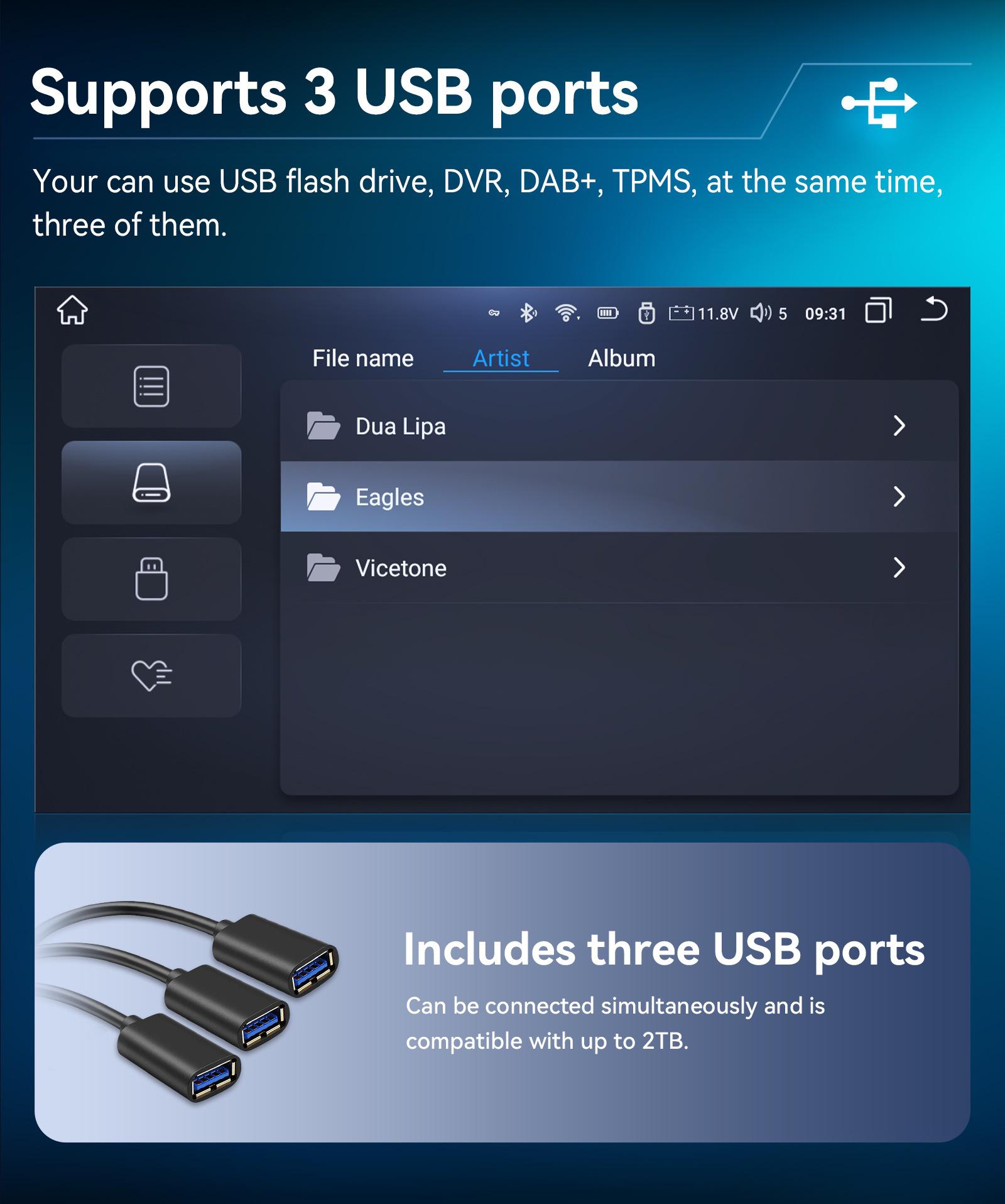Viewport: 1005px width, 1204px height.
Task: Expand the Dua Lipa folder chevron
Action: [899, 426]
